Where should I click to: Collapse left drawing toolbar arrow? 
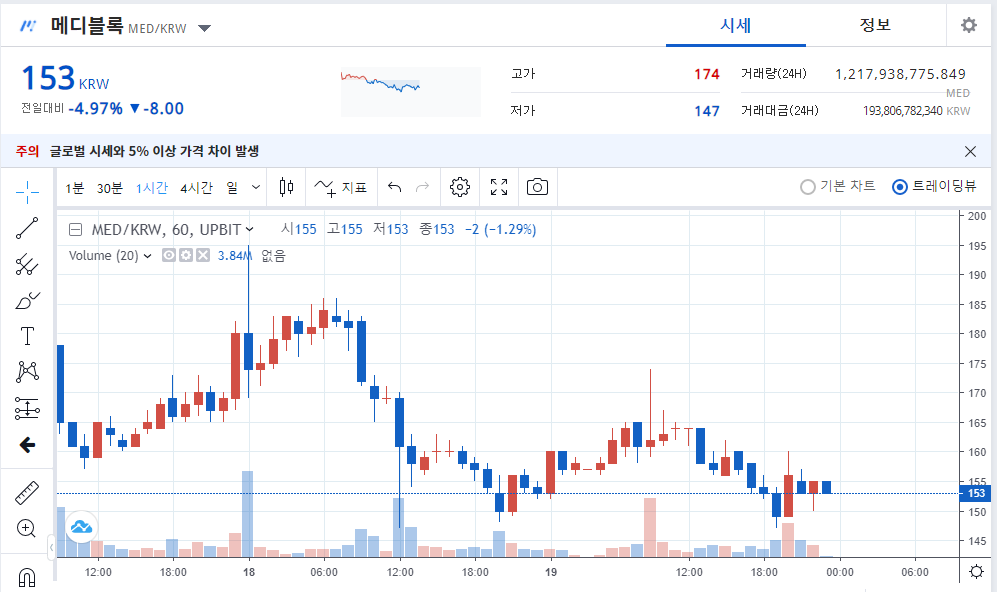click(52, 547)
